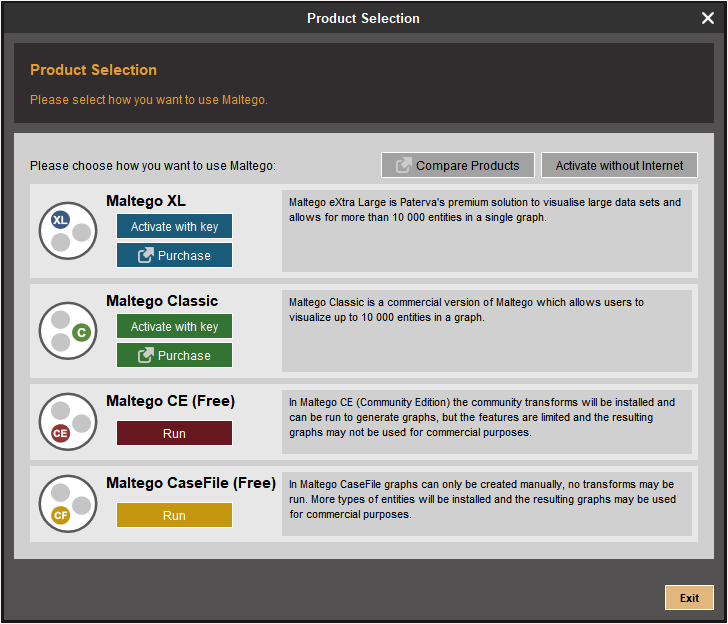Viewport: 728px width, 624px height.
Task: Activate Maltego Classic with key
Action: [x=174, y=326]
